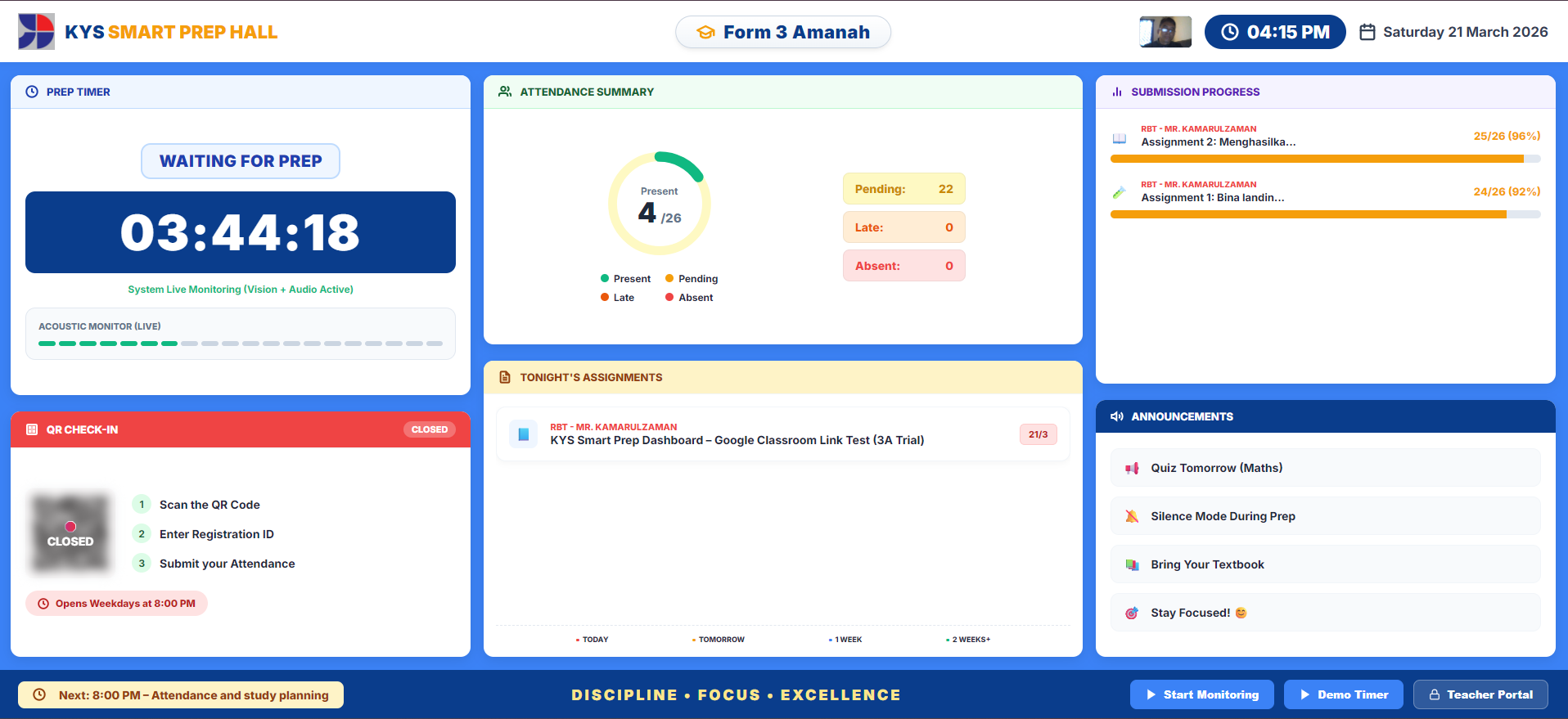The image size is (1568, 719).
Task: Click the lock icon on Teacher Portal
Action: point(1435,694)
